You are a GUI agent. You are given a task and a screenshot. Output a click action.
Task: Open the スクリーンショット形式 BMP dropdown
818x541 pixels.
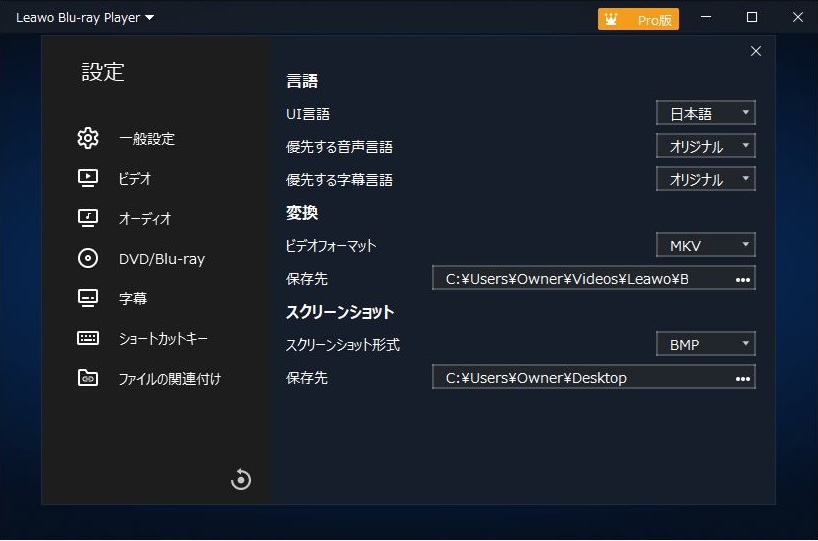705,344
